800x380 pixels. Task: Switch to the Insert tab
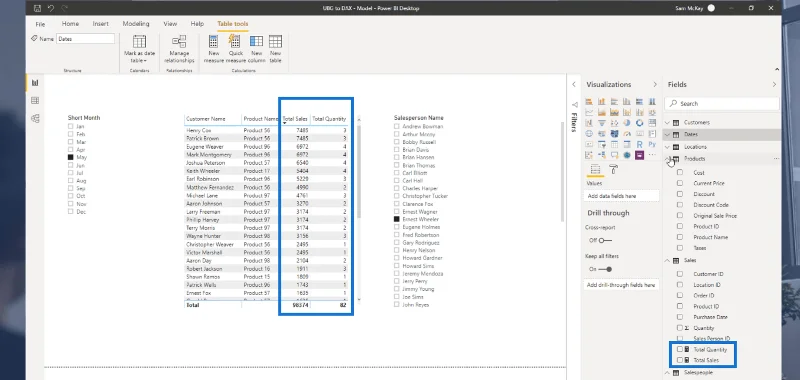(x=101, y=24)
